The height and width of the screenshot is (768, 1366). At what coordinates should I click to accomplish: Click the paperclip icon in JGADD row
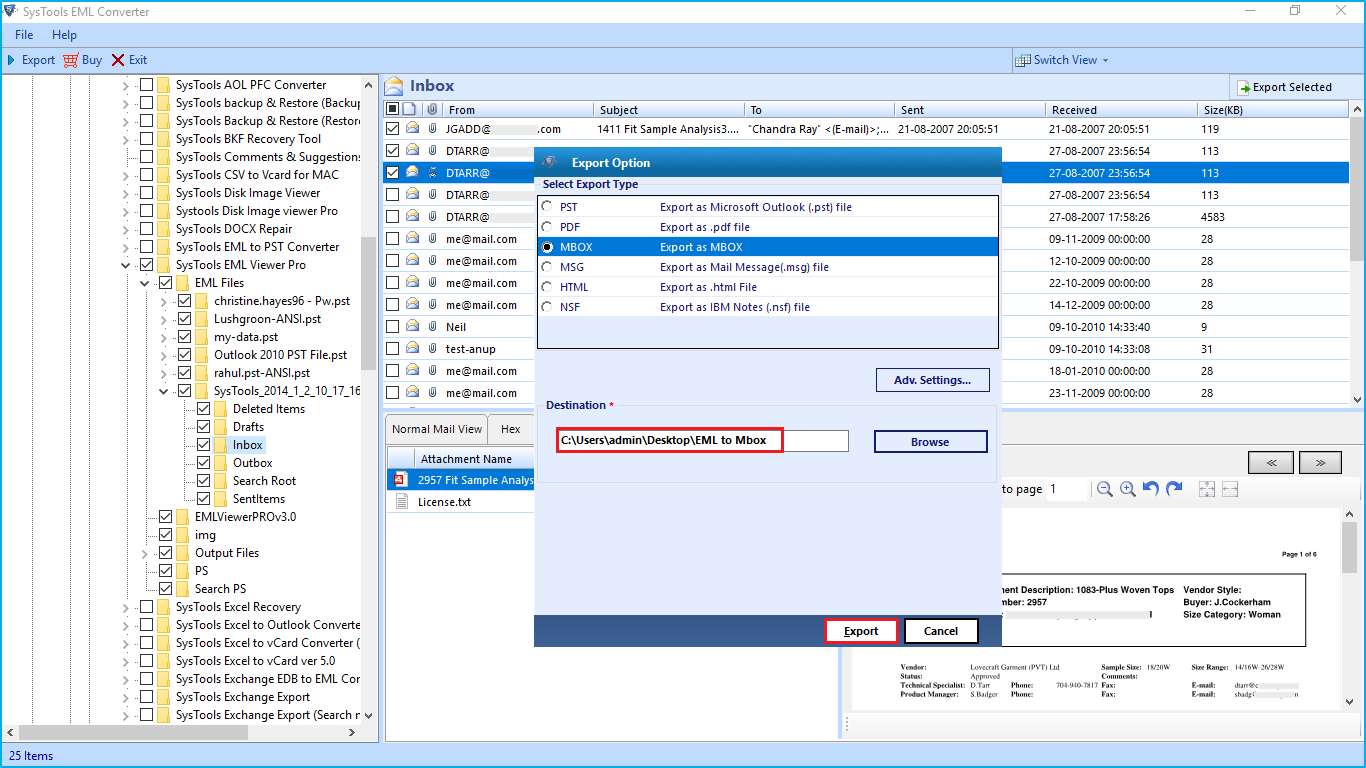click(432, 128)
